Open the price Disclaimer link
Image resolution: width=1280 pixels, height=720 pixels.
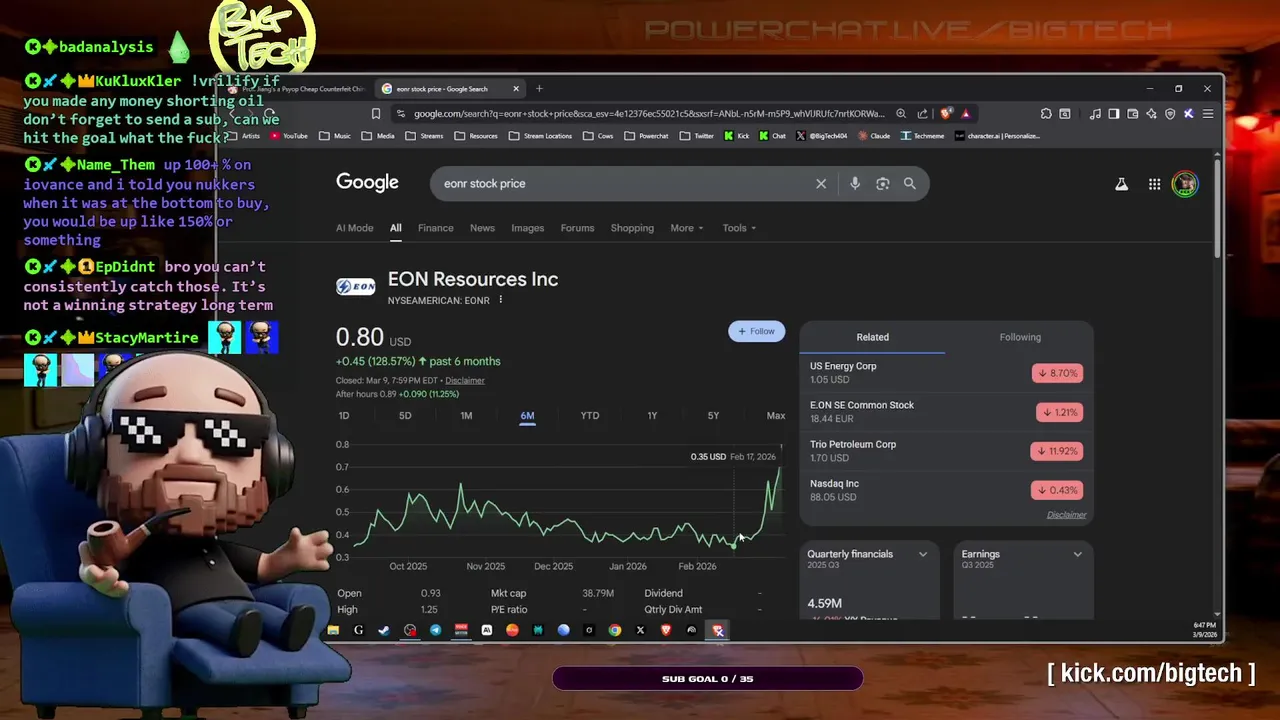pyautogui.click(x=465, y=381)
